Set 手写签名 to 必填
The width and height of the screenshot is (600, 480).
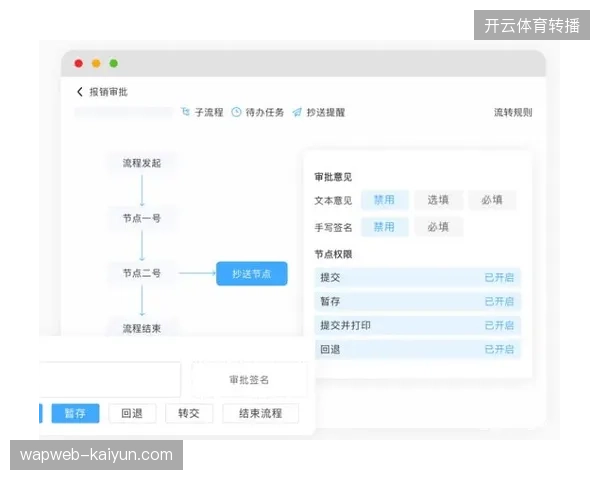tap(438, 227)
